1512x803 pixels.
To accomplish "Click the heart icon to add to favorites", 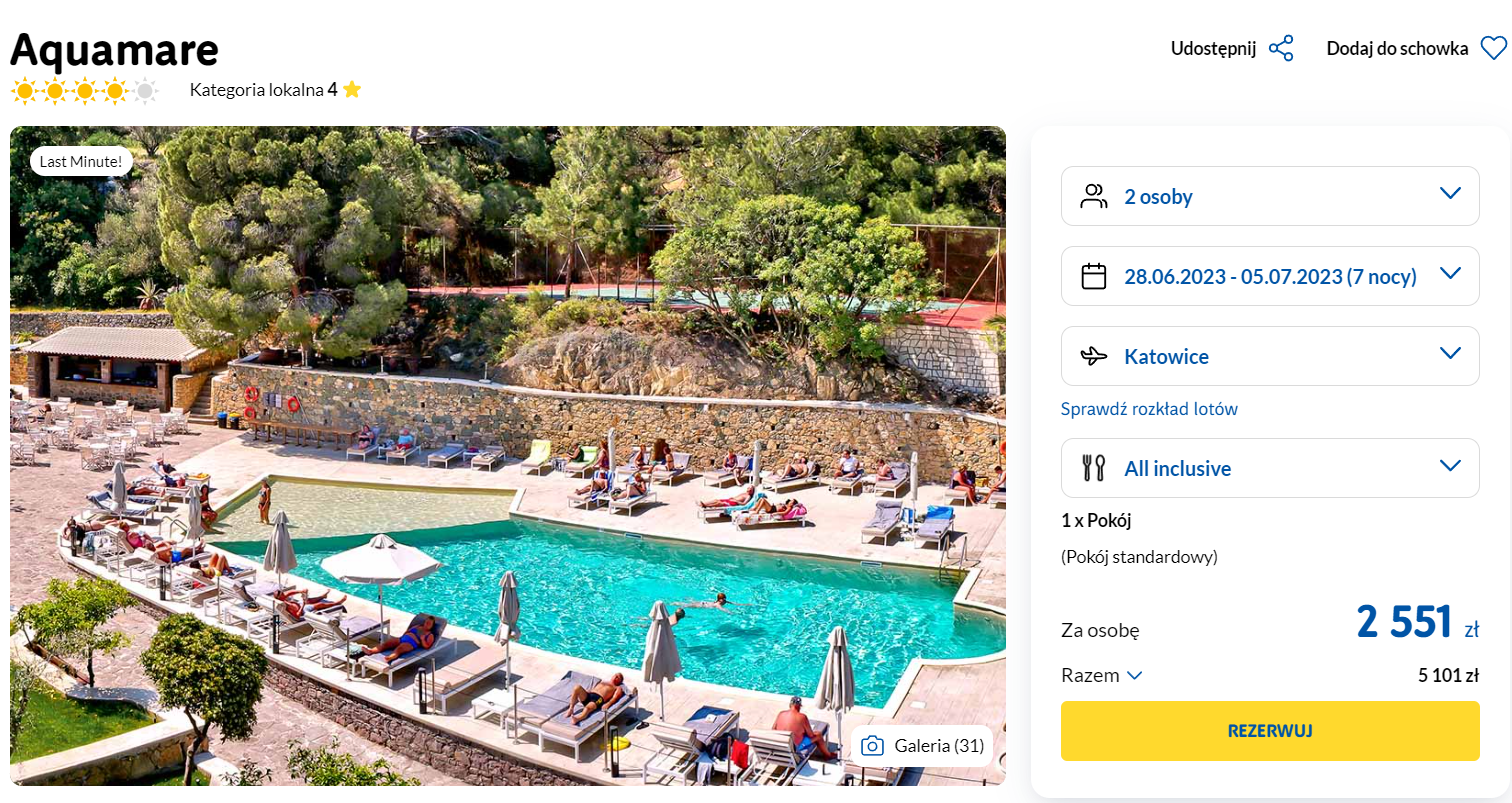I will pos(1493,49).
